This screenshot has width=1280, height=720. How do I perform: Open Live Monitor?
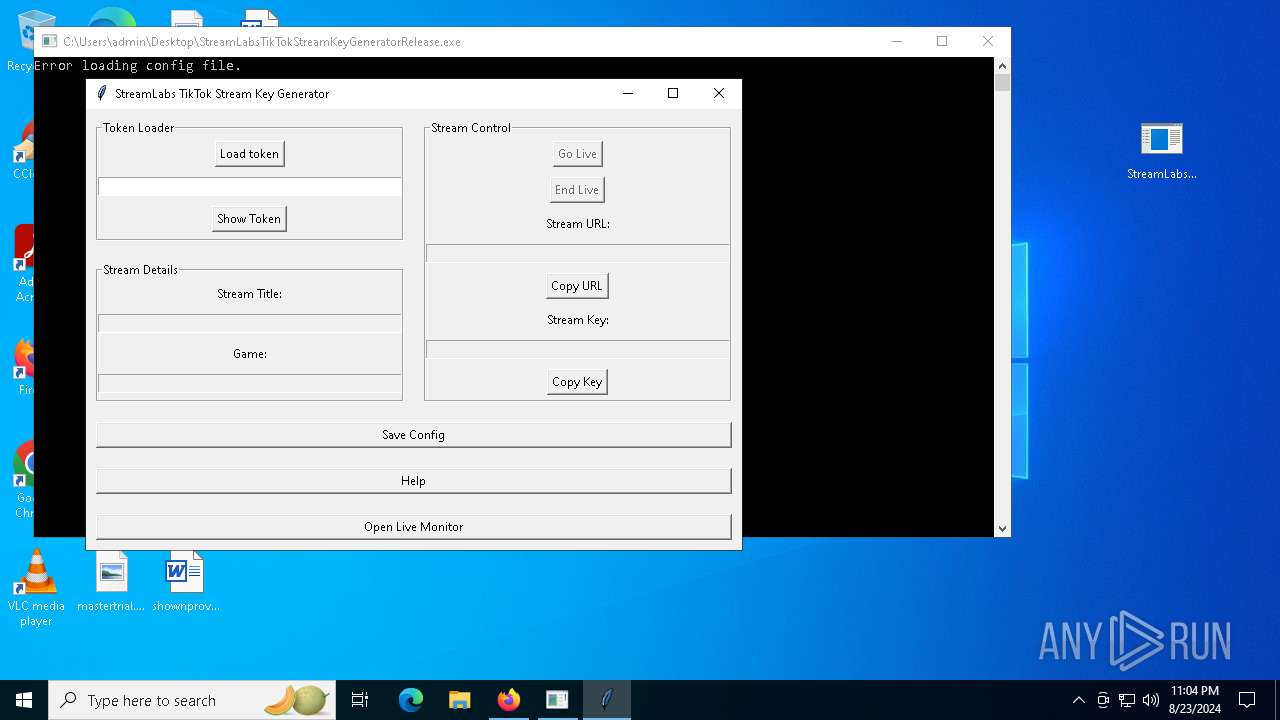pyautogui.click(x=413, y=527)
